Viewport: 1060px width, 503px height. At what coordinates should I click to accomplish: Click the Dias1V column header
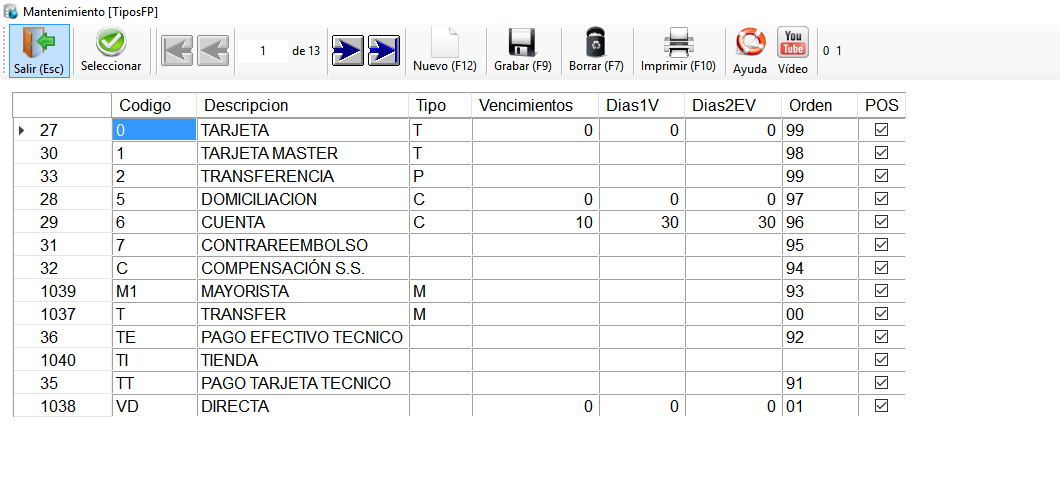coord(642,105)
